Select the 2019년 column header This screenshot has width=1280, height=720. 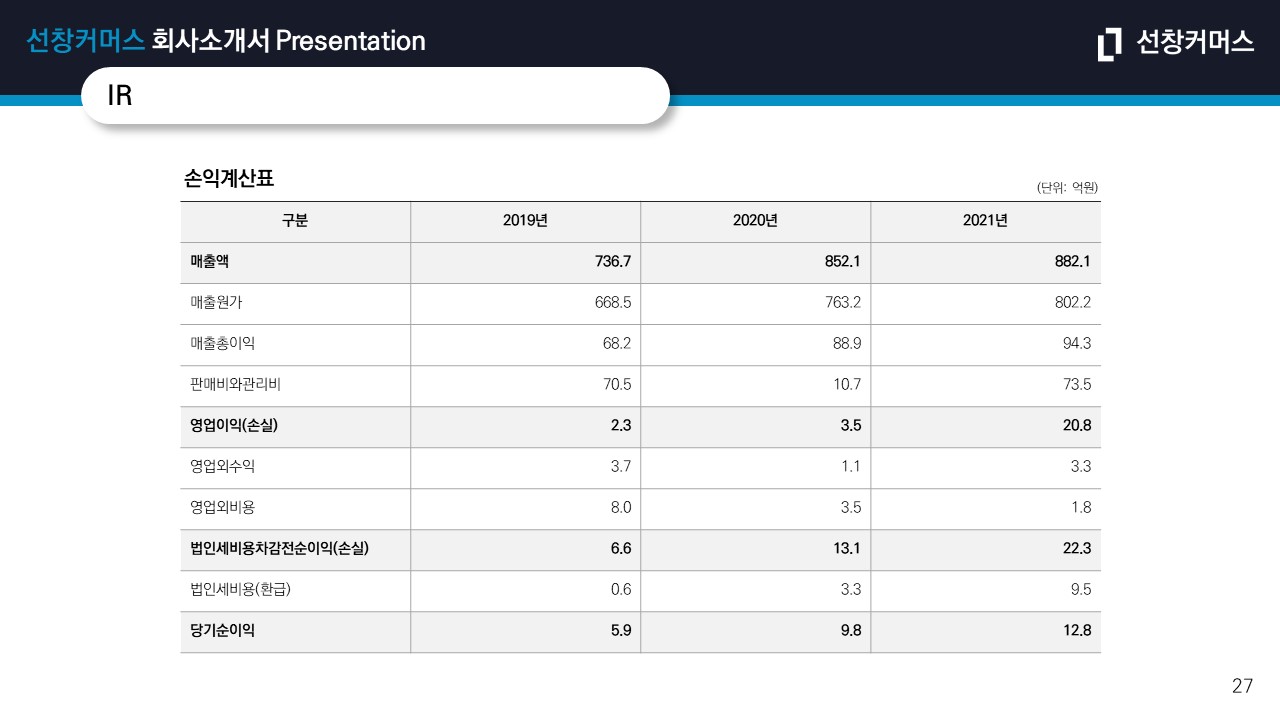[x=525, y=222]
